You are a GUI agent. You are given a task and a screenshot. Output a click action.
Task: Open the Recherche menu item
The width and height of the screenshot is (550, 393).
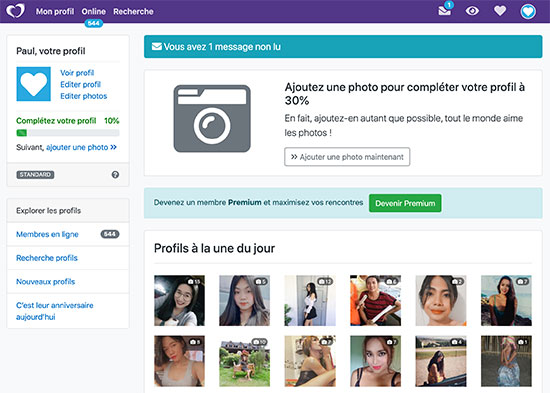(x=133, y=12)
